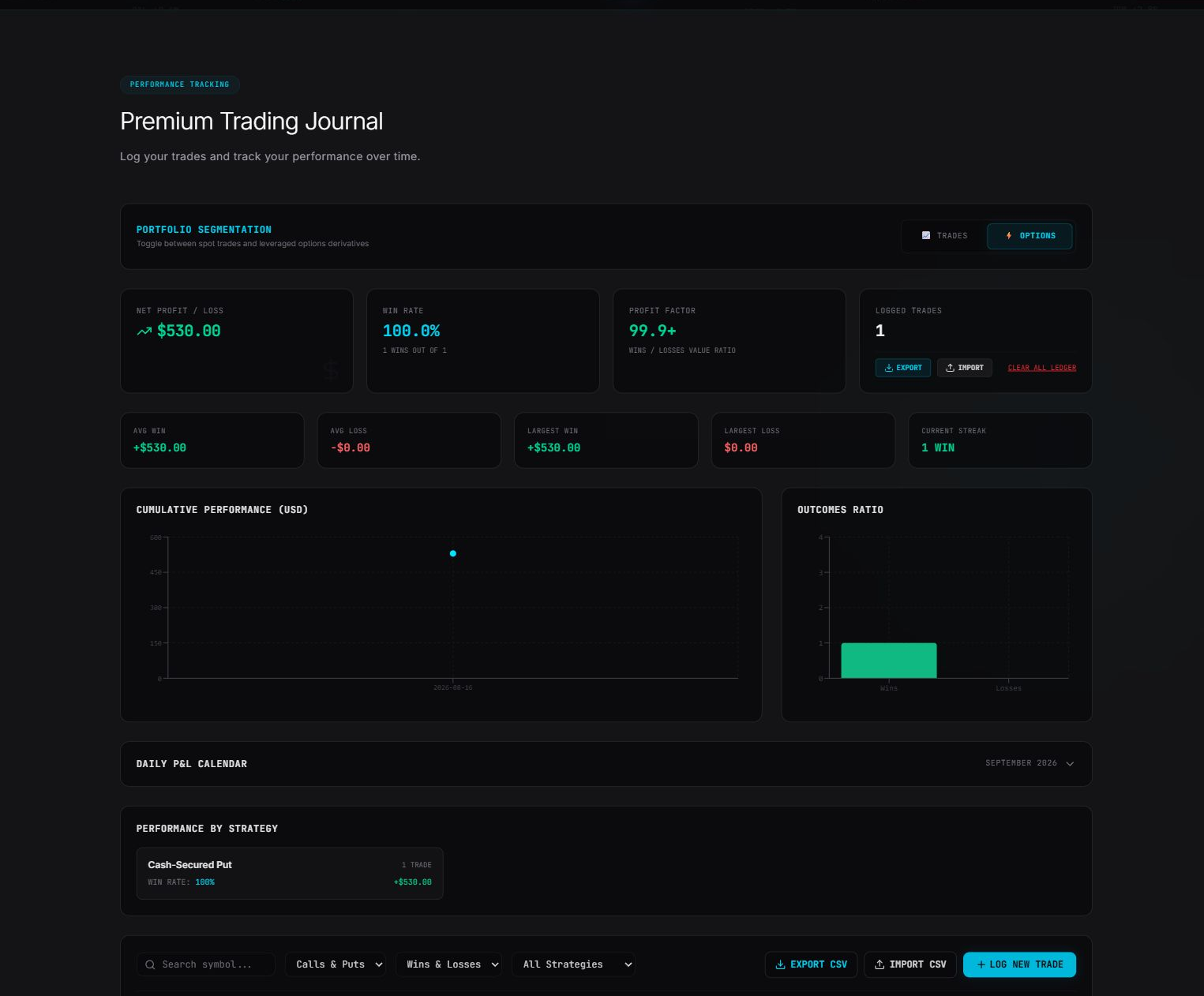
Task: Click the 99.9+ profit factor value
Action: click(x=653, y=331)
